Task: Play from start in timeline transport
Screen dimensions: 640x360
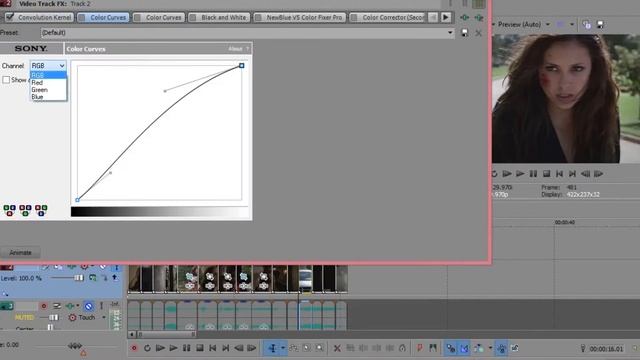Action: point(160,348)
